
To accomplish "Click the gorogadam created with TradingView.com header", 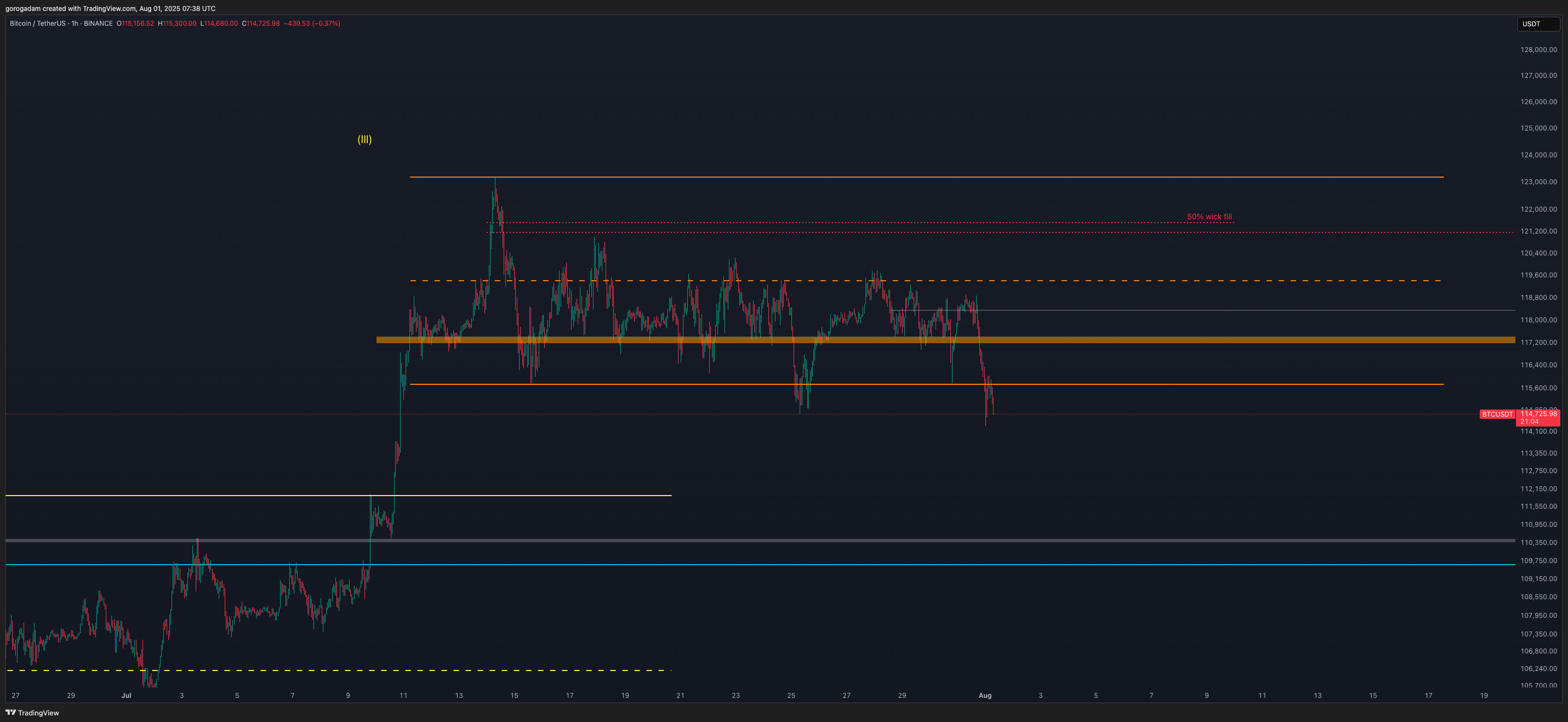I will [110, 9].
